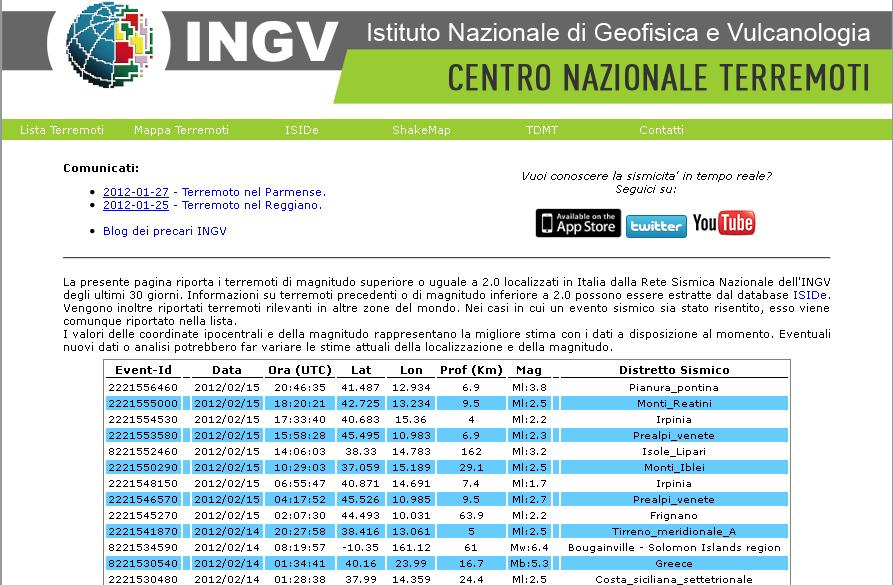Screen dimensions: 893x585
Task: Click the Ora (UTC) column header
Action: tap(300, 370)
